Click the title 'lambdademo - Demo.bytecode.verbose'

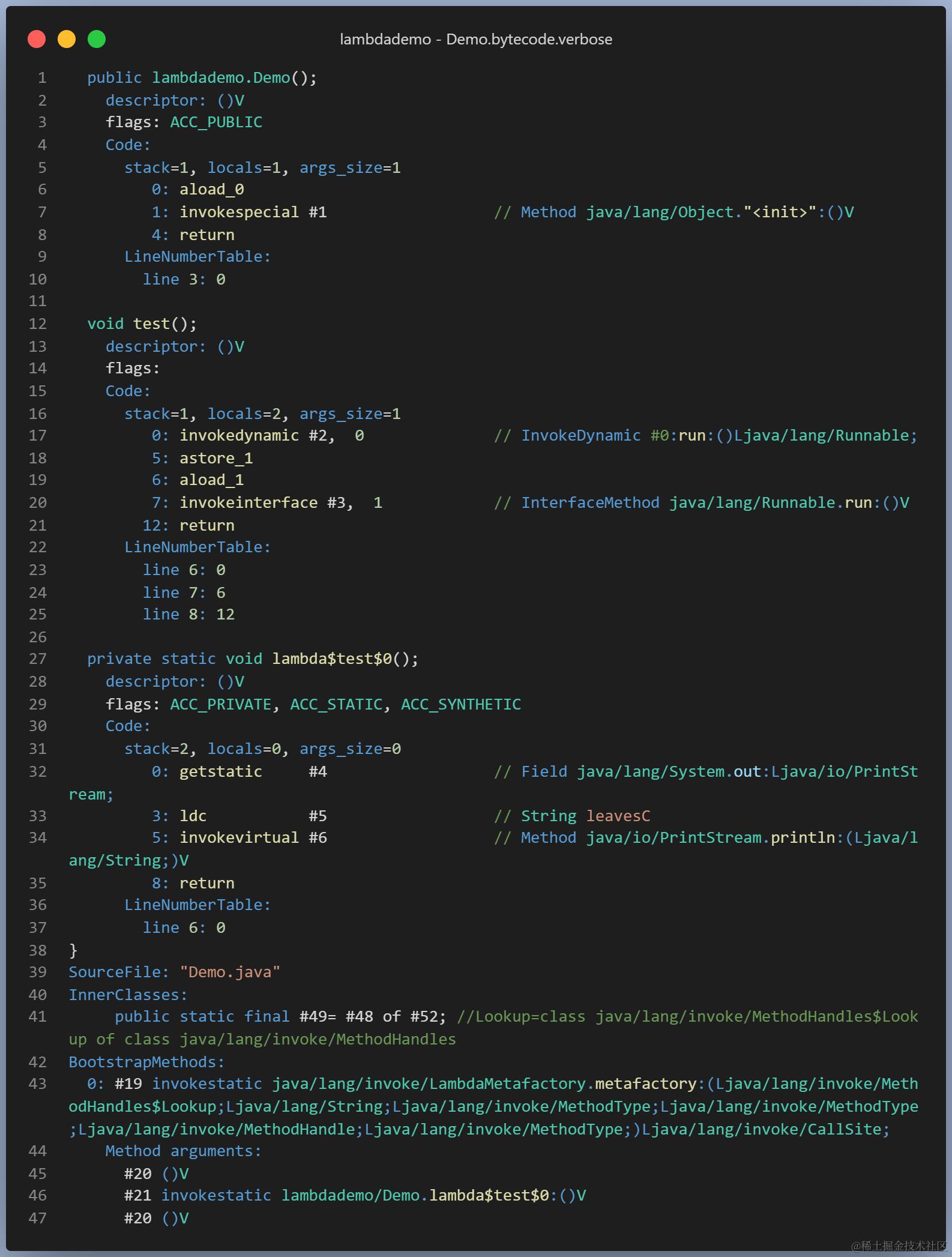tap(476, 40)
